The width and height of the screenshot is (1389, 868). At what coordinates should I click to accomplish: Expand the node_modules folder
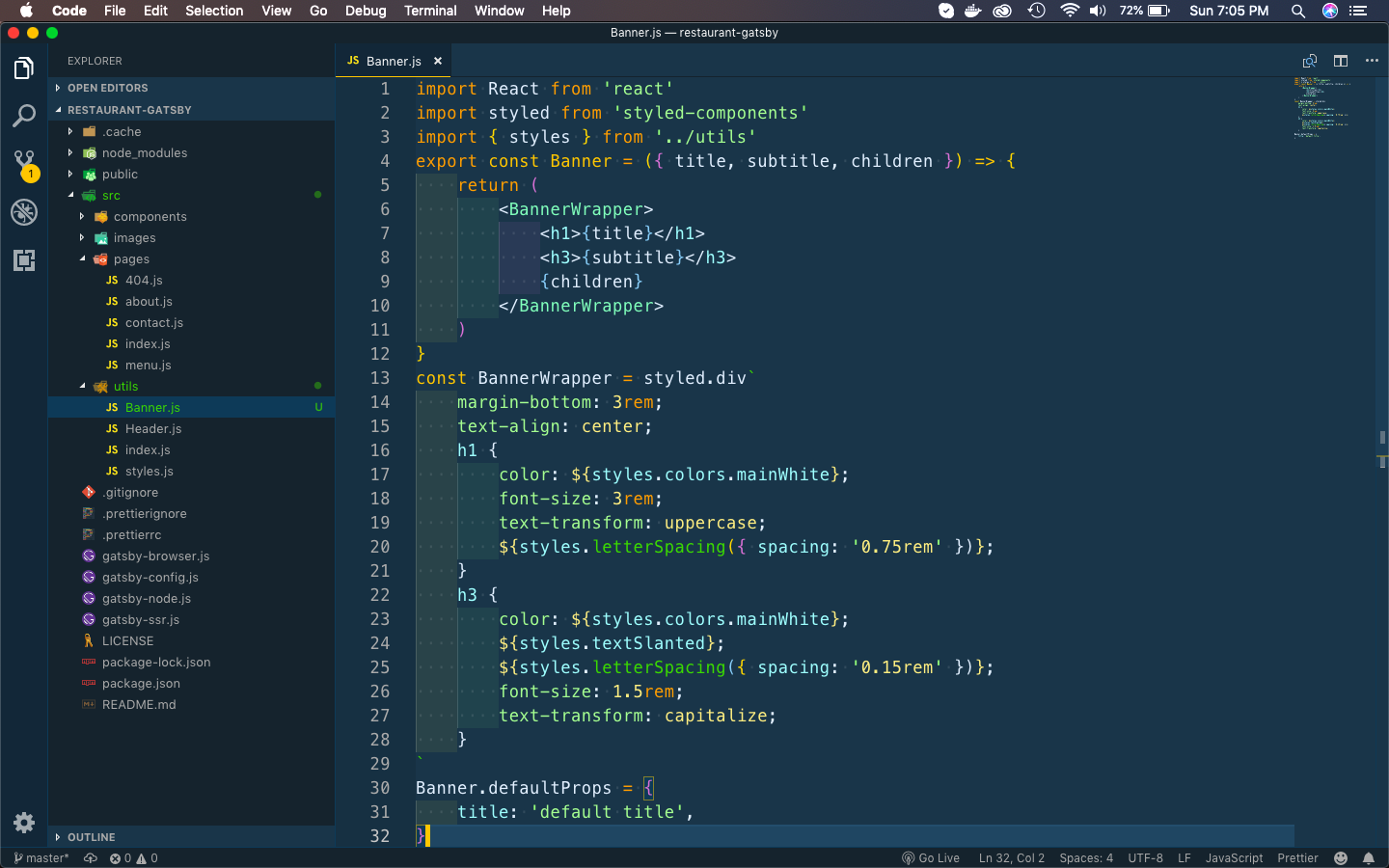pos(191,153)
